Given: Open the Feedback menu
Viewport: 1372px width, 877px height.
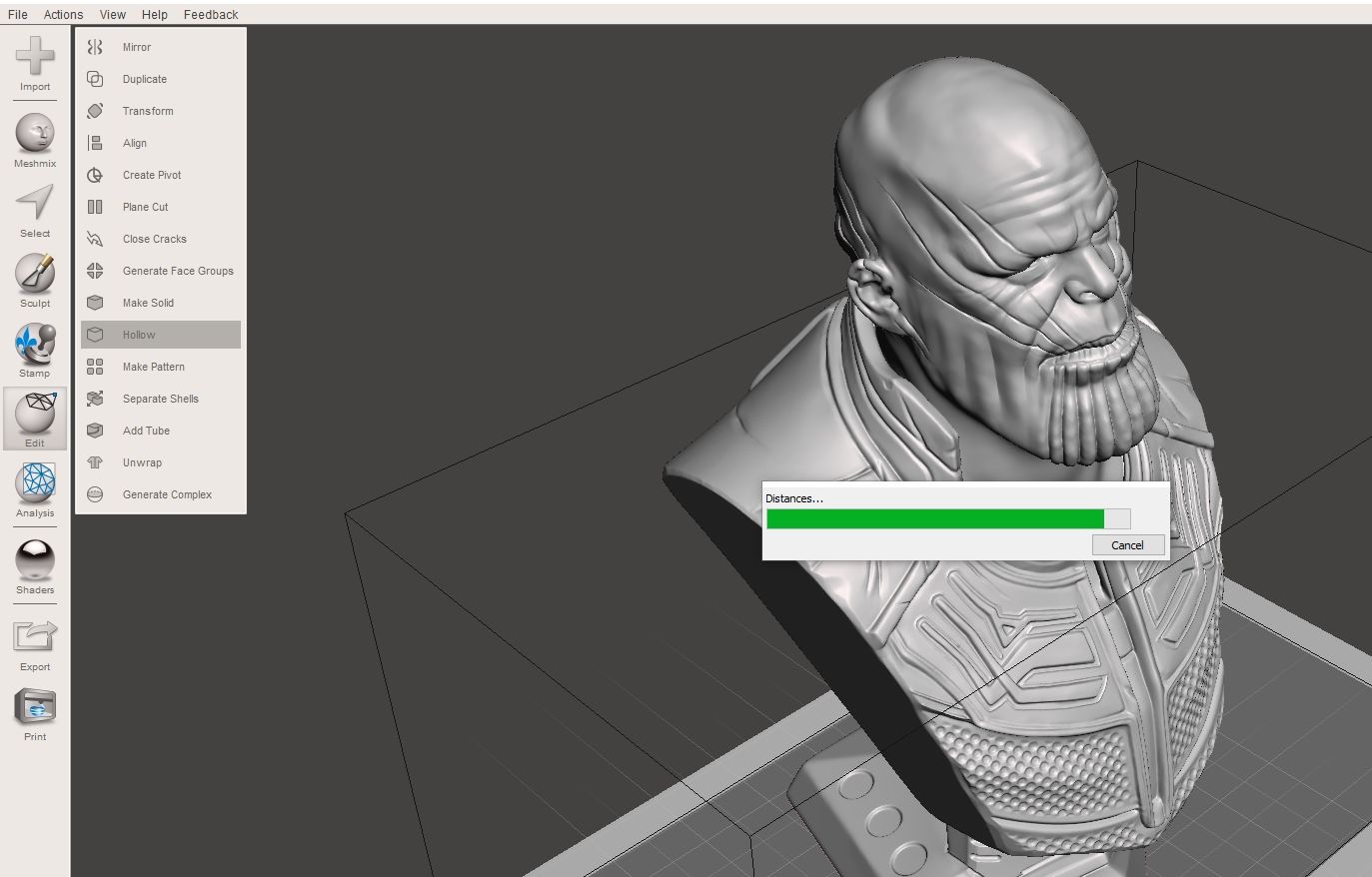Looking at the screenshot, I should click(x=210, y=14).
